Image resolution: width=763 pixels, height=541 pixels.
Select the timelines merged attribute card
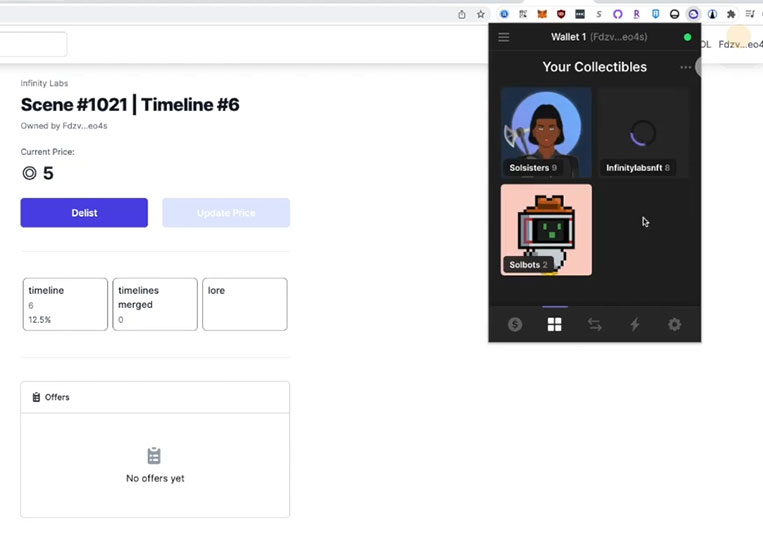[155, 304]
